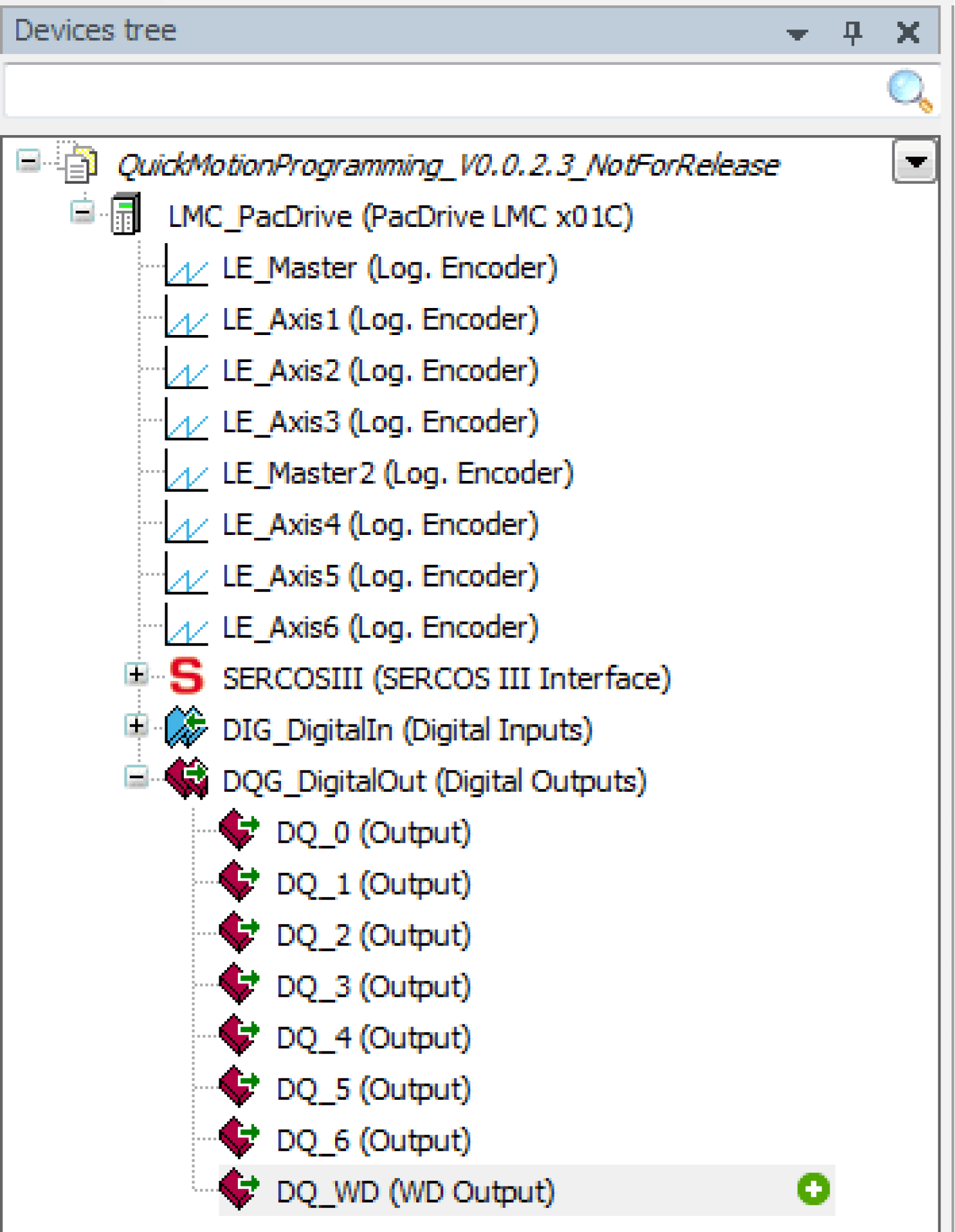Image resolution: width=955 pixels, height=1232 pixels.
Task: Collapse the DQG_DigitalOut node
Action: [x=136, y=778]
